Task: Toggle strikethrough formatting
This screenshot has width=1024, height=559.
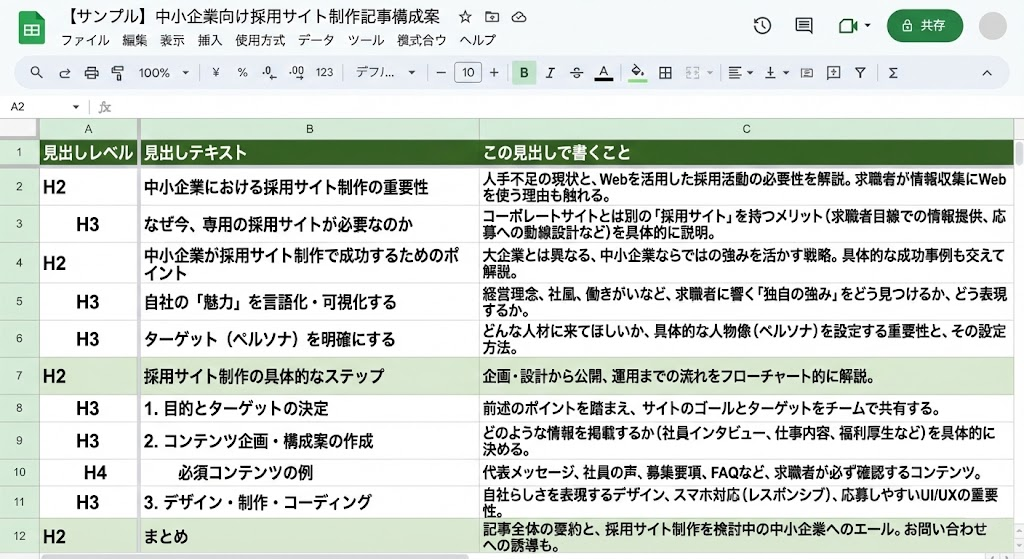Action: pos(576,73)
